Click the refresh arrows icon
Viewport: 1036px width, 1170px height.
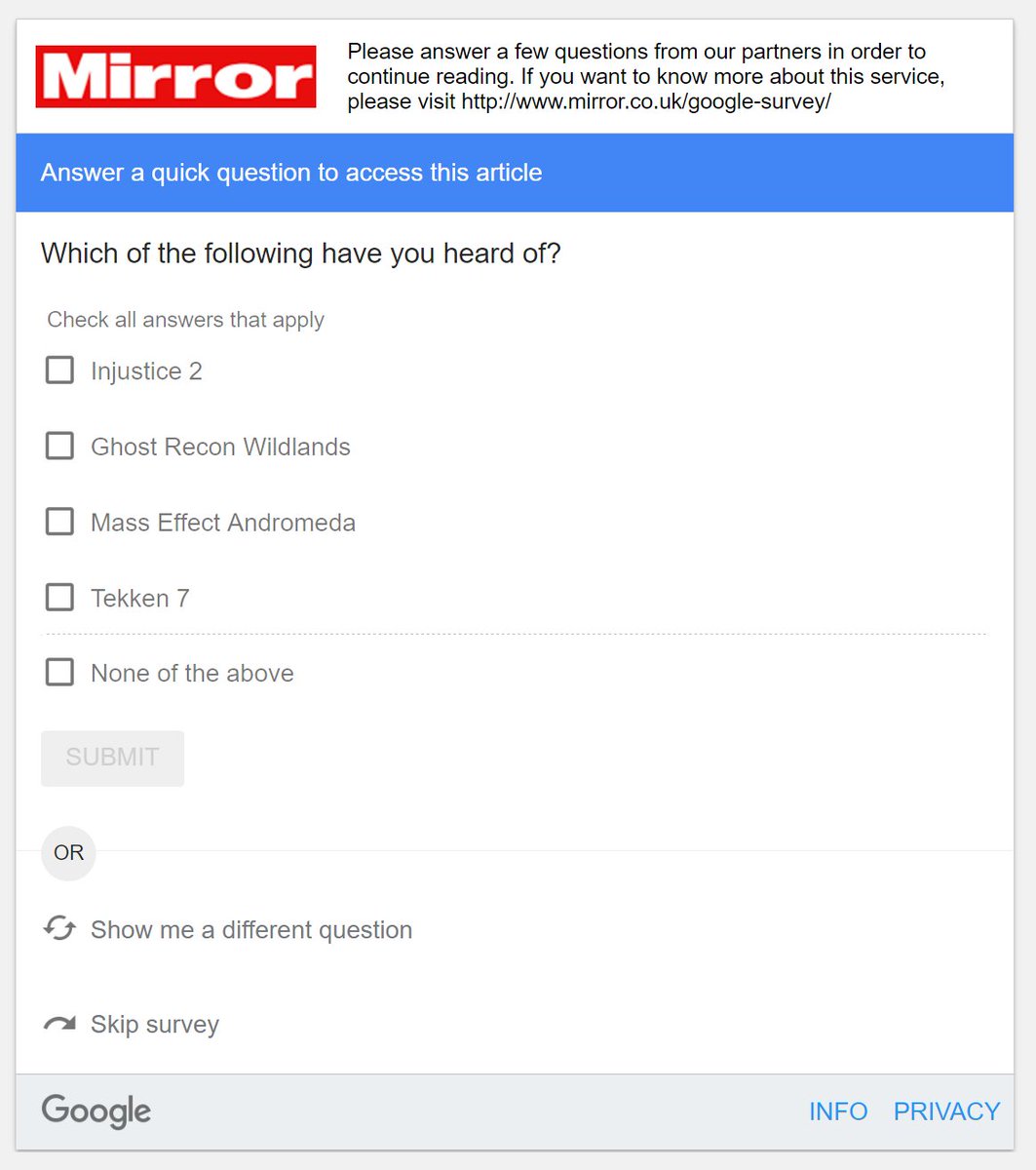[59, 928]
